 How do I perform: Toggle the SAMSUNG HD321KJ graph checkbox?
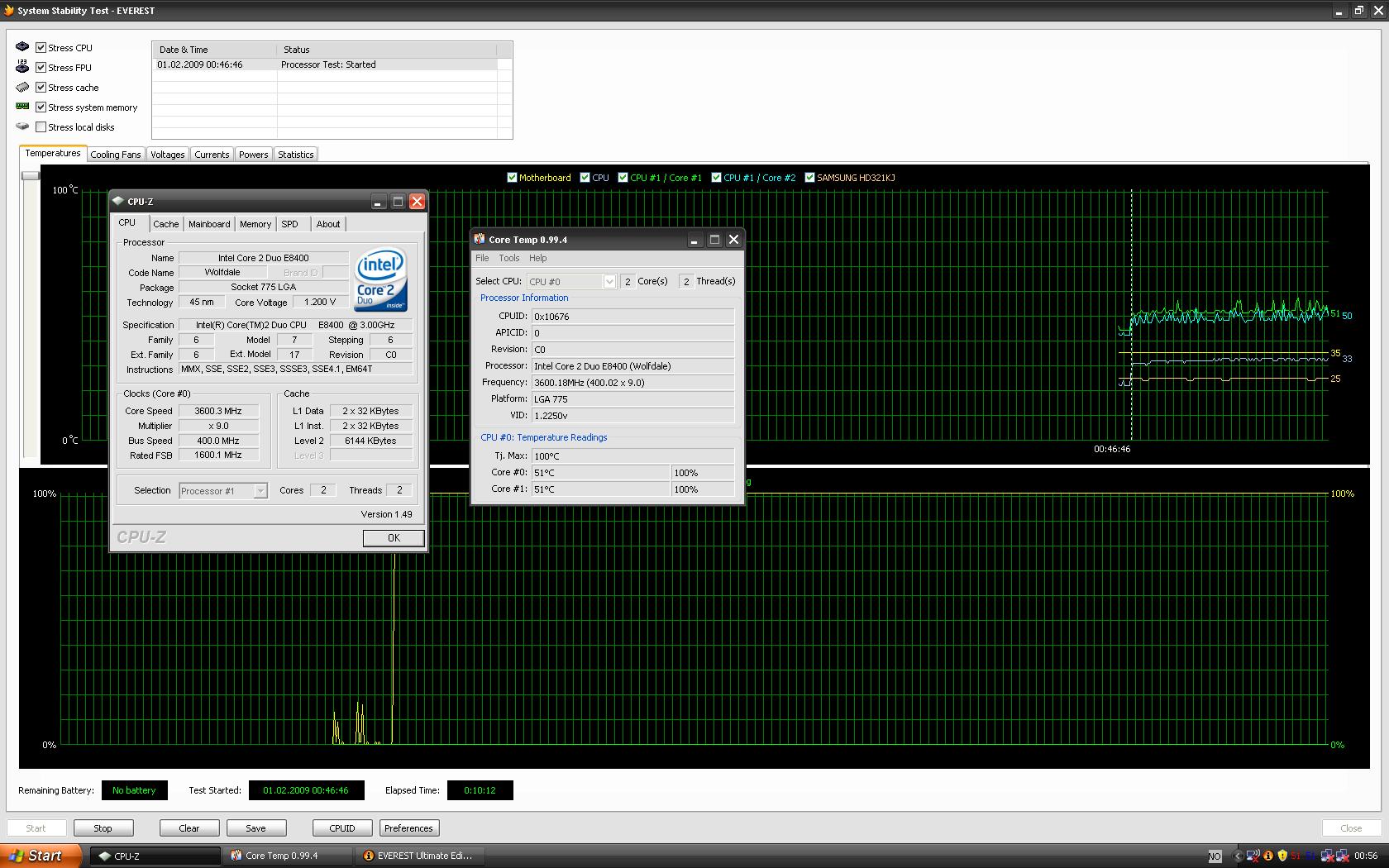pyautogui.click(x=809, y=177)
